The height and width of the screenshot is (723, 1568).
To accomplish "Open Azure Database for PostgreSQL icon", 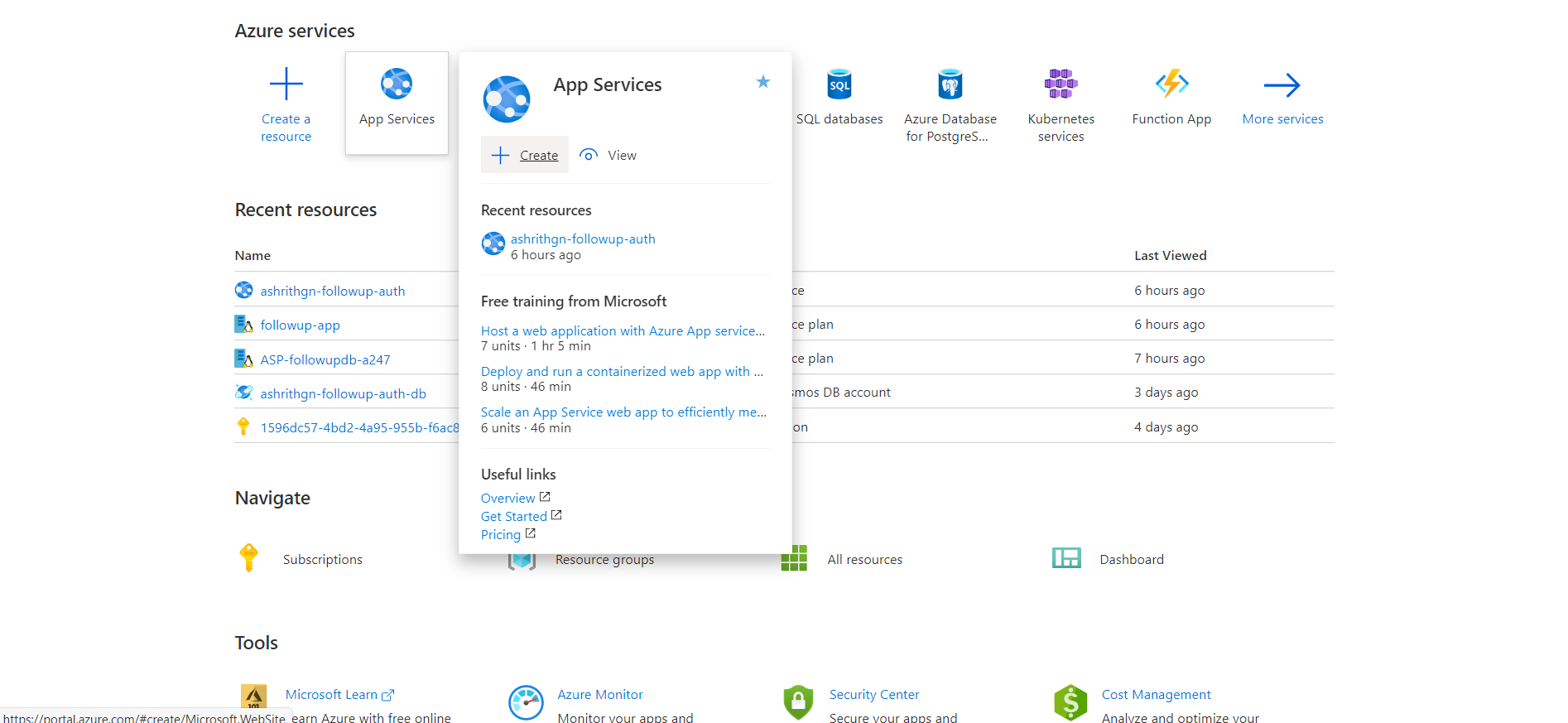I will coord(950,84).
